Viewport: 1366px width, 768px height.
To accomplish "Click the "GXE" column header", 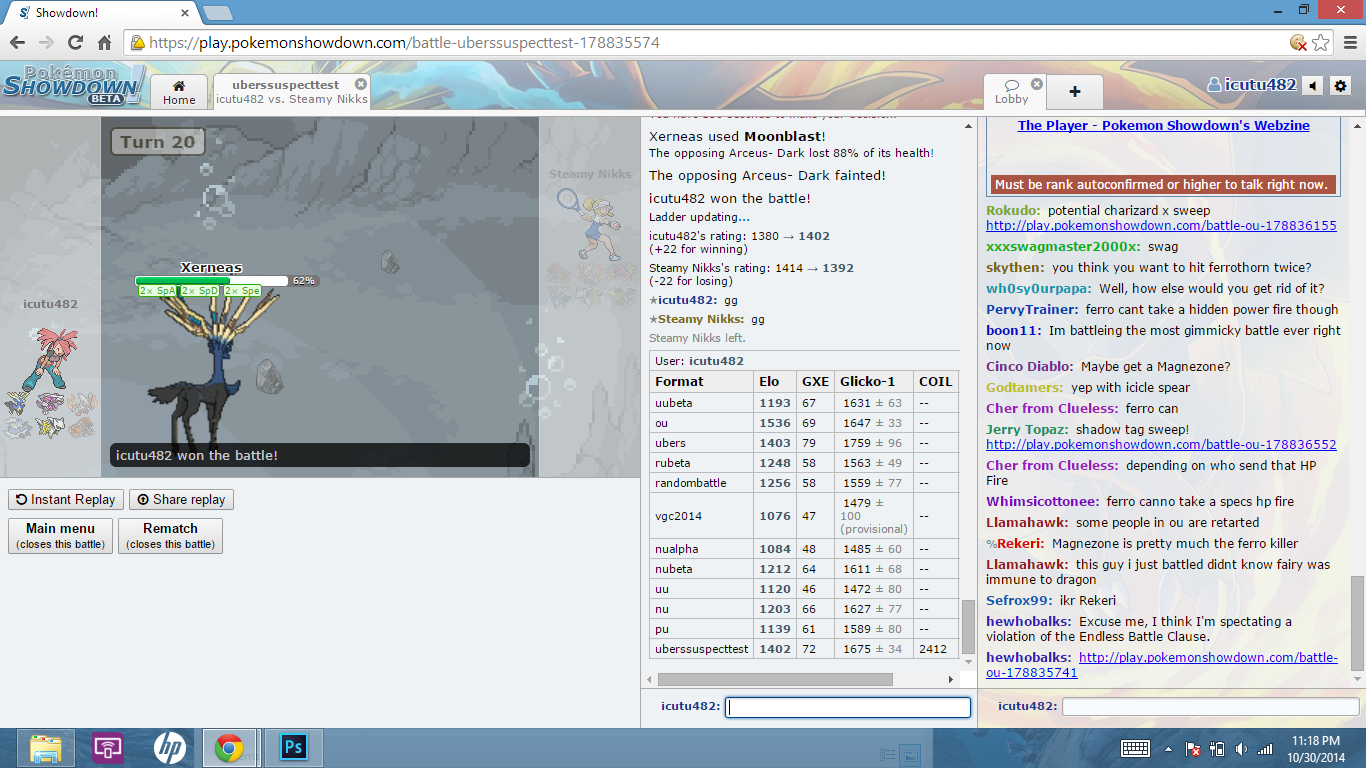I will coord(815,381).
